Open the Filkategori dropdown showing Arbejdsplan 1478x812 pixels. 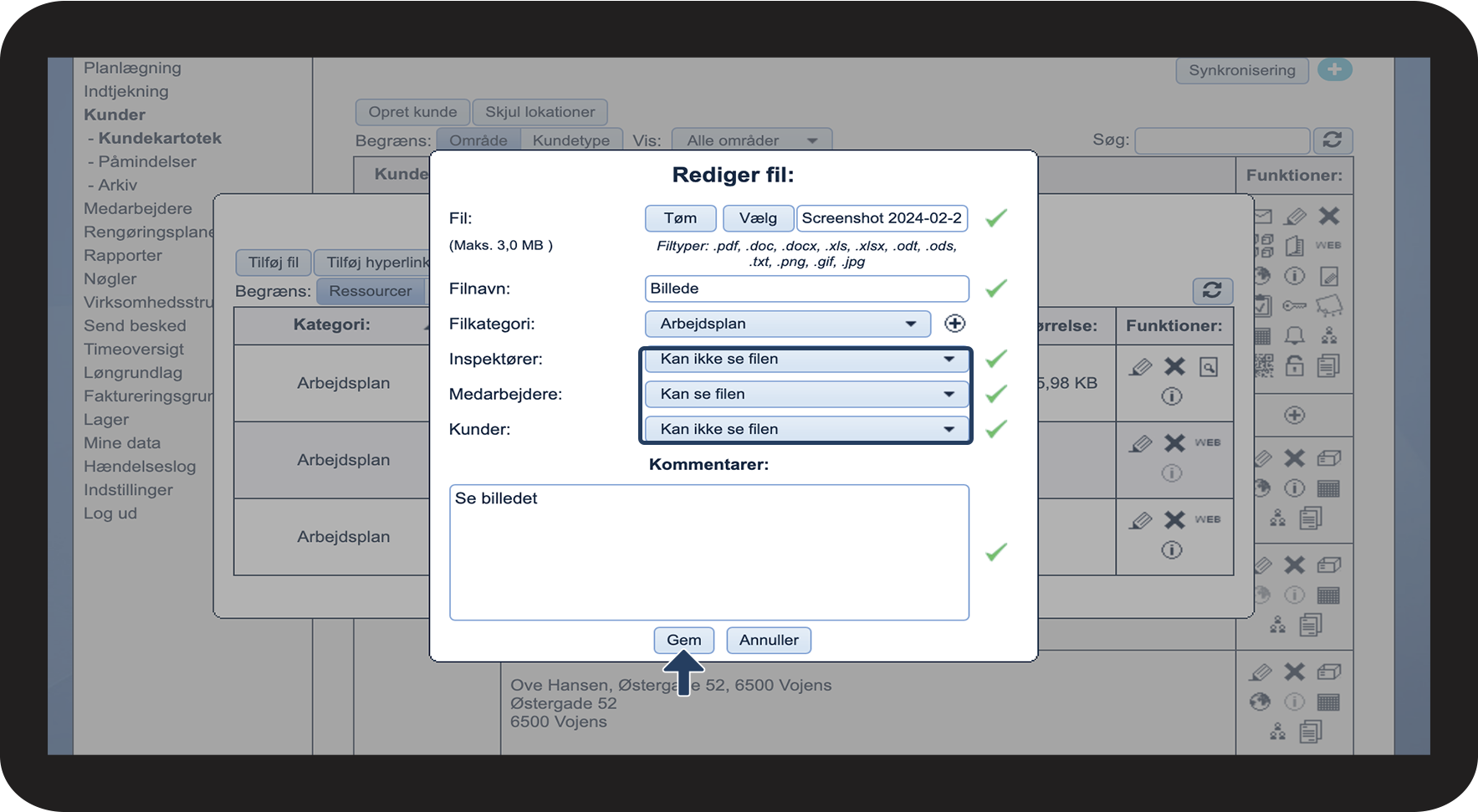pos(787,324)
